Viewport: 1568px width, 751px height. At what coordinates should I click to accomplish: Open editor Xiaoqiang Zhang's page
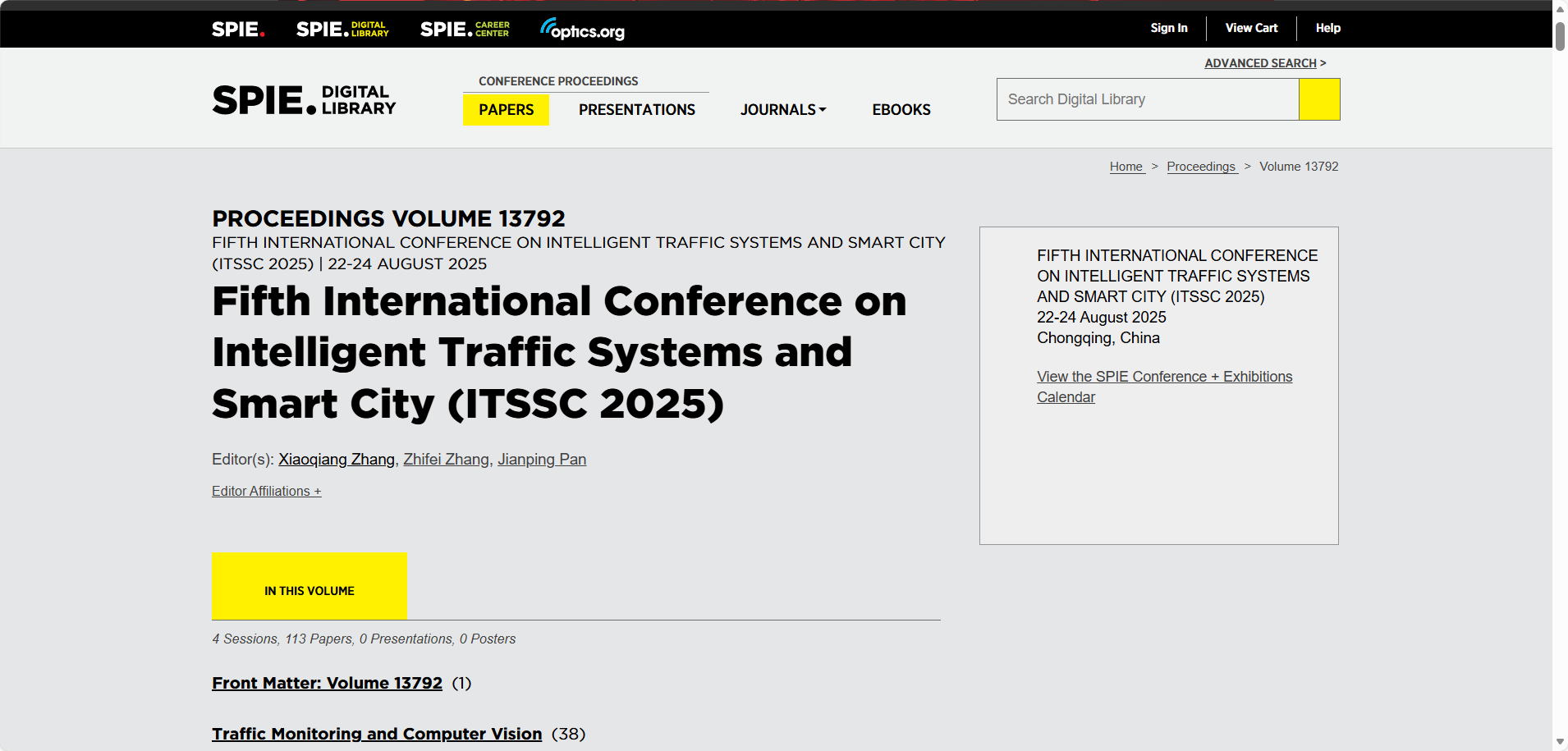[x=337, y=460]
